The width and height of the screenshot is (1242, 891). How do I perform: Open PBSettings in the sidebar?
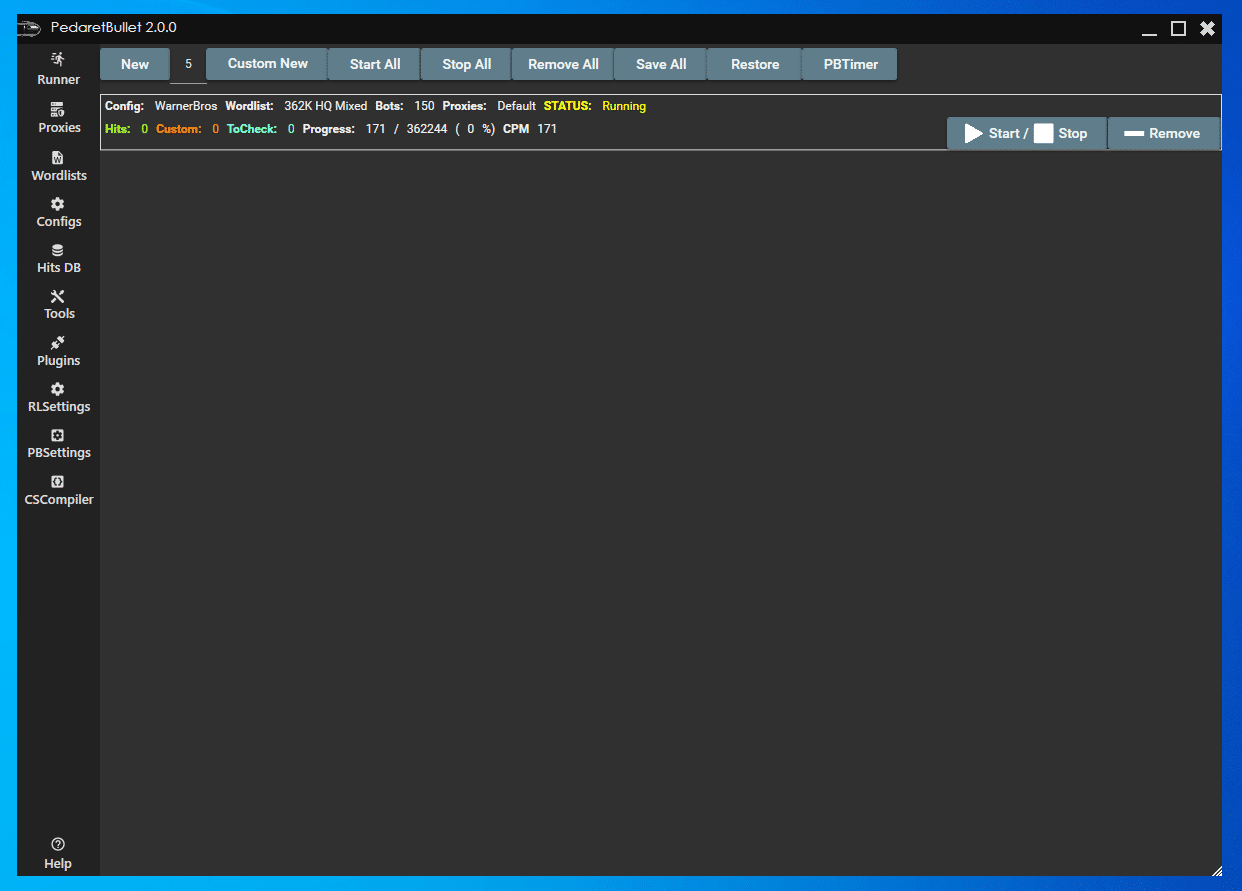pyautogui.click(x=58, y=443)
